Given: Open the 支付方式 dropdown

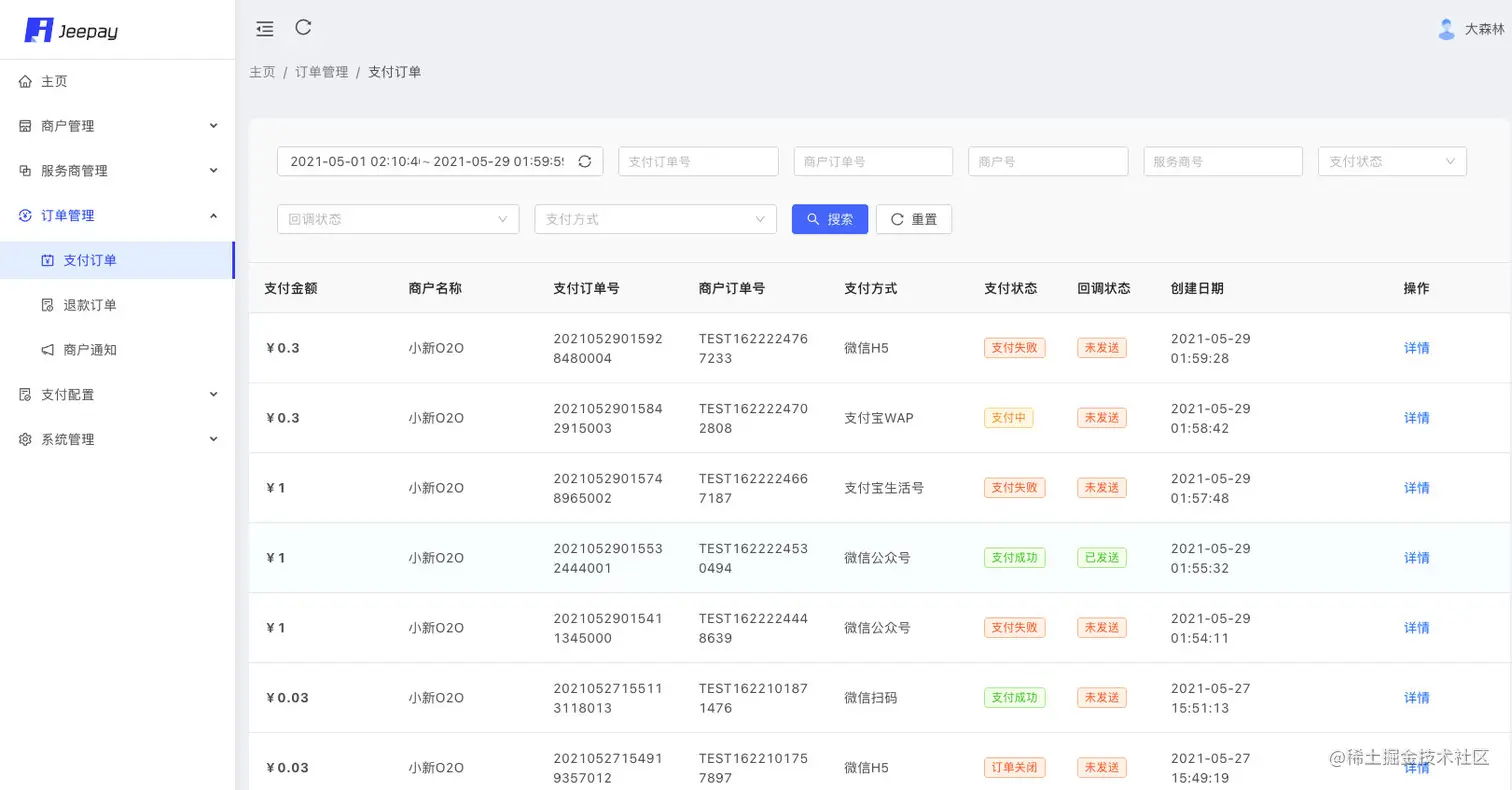Looking at the screenshot, I should pos(656,219).
